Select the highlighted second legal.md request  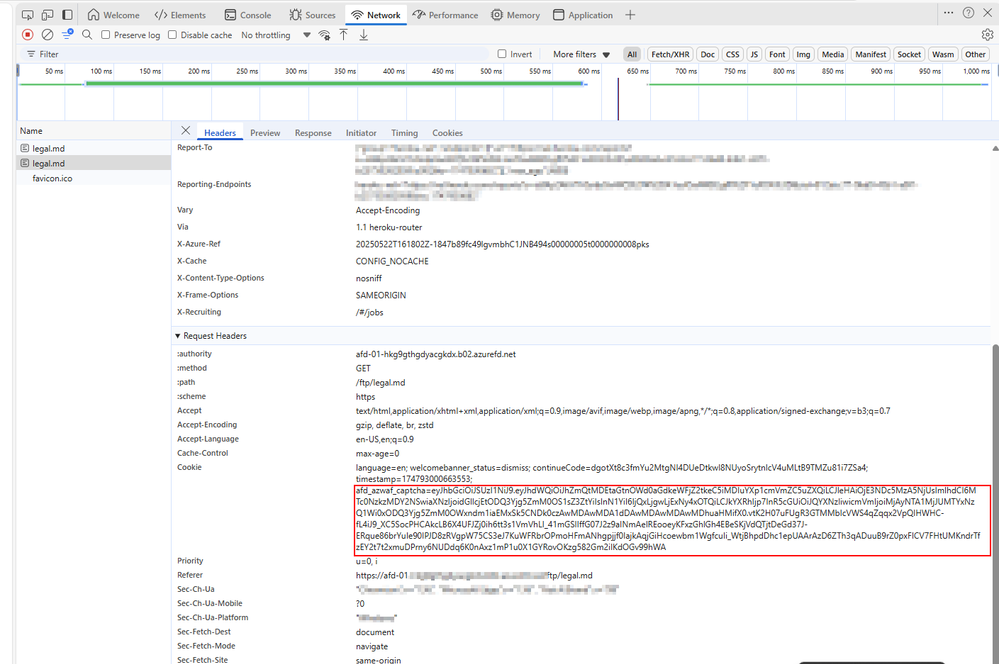click(x=94, y=163)
